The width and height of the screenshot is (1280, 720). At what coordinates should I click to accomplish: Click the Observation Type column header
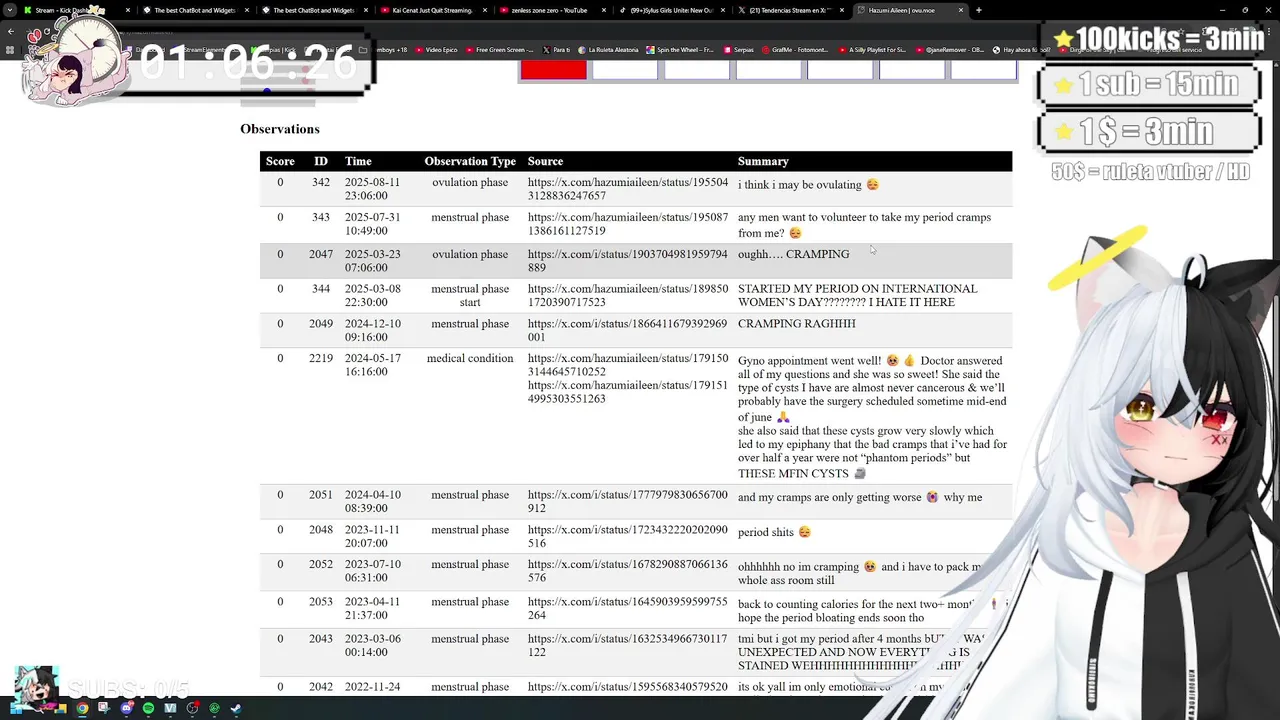tap(470, 161)
